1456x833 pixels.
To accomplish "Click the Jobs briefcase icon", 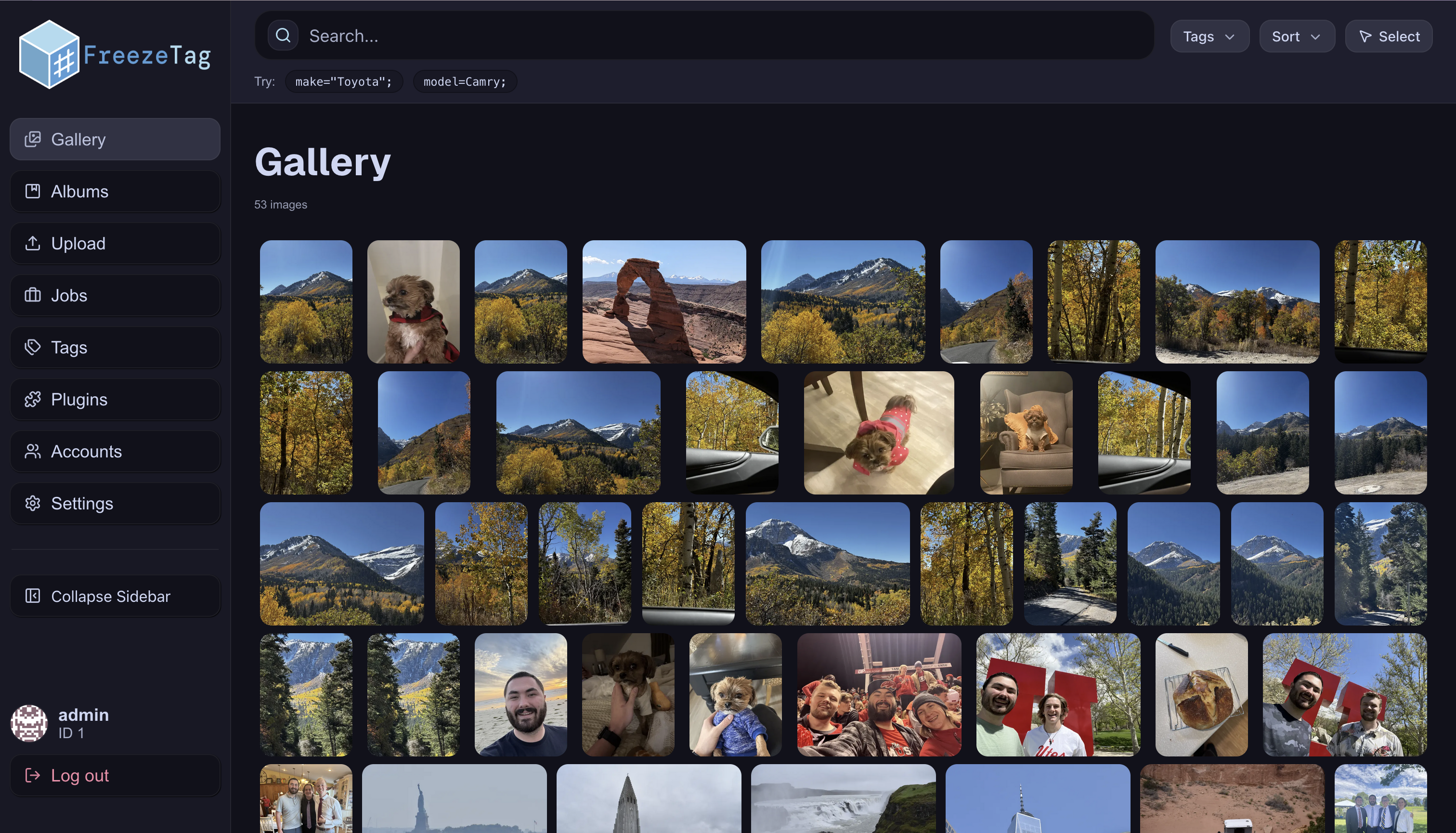I will pos(33,295).
